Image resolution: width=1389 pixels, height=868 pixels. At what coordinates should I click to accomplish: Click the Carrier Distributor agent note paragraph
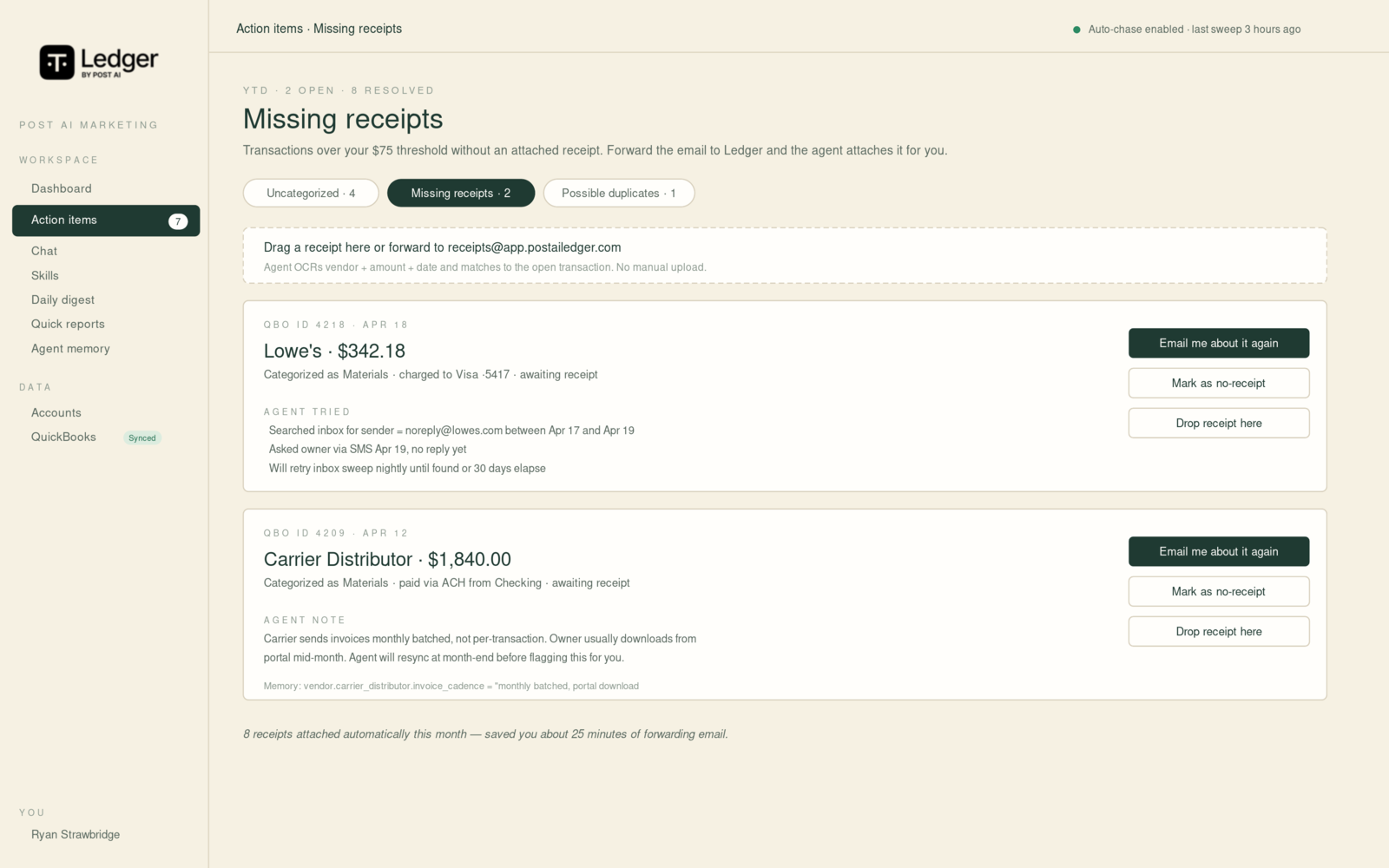pos(480,648)
